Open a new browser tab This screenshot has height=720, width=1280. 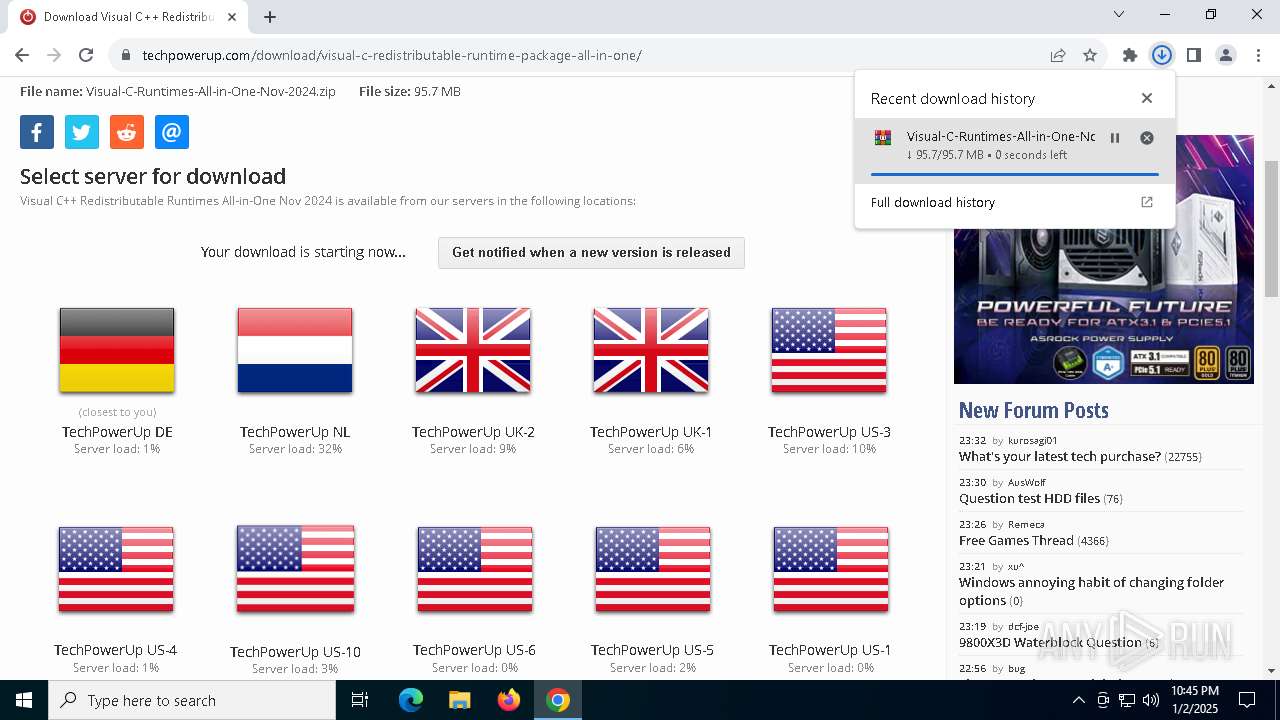point(270,16)
